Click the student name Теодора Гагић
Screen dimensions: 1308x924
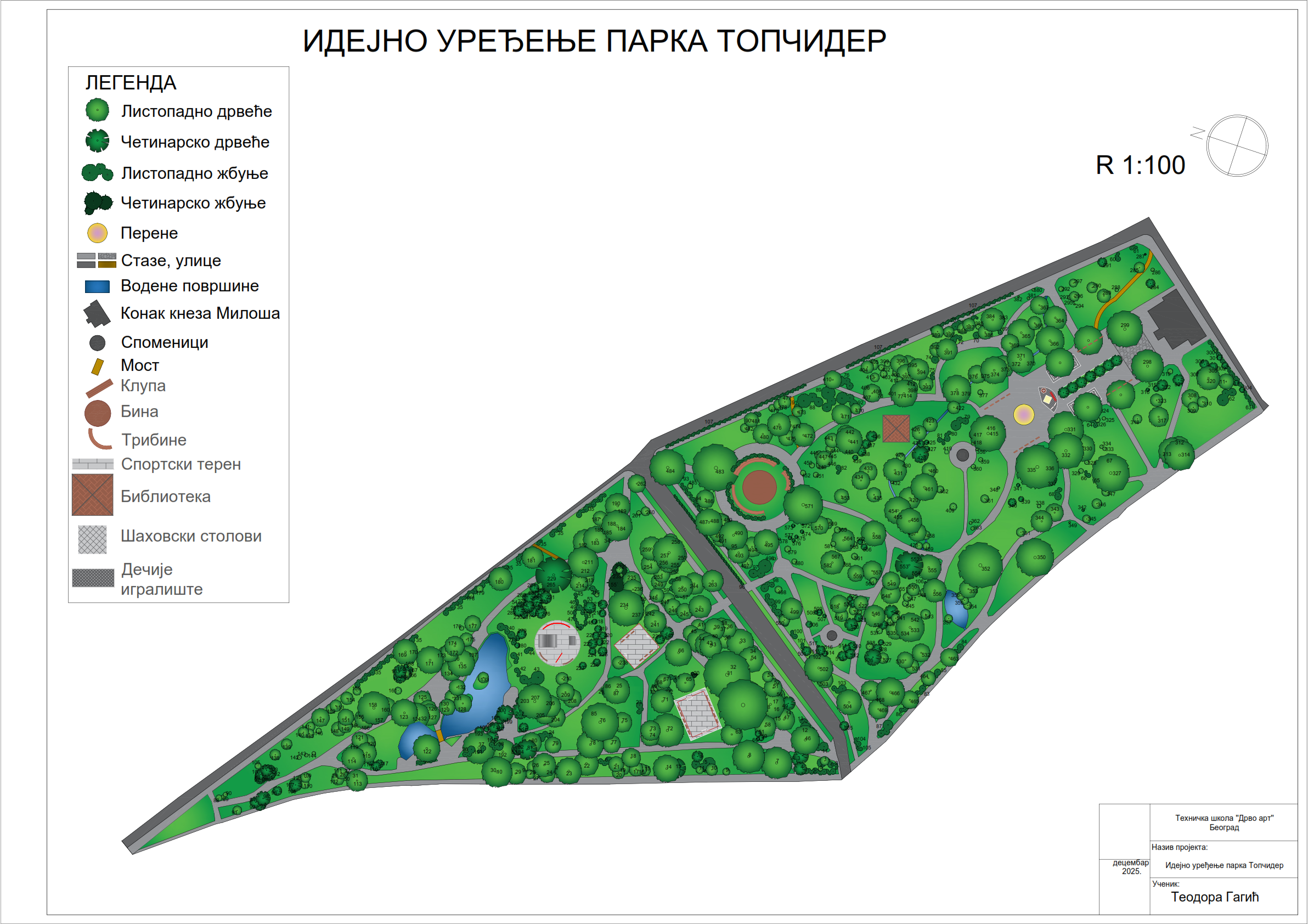point(1215,897)
